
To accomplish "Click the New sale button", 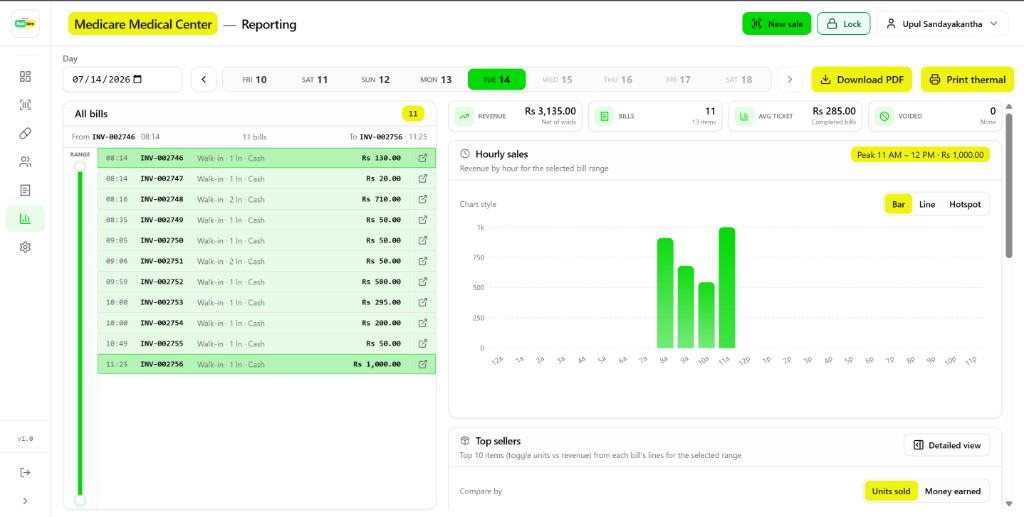I will (776, 24).
